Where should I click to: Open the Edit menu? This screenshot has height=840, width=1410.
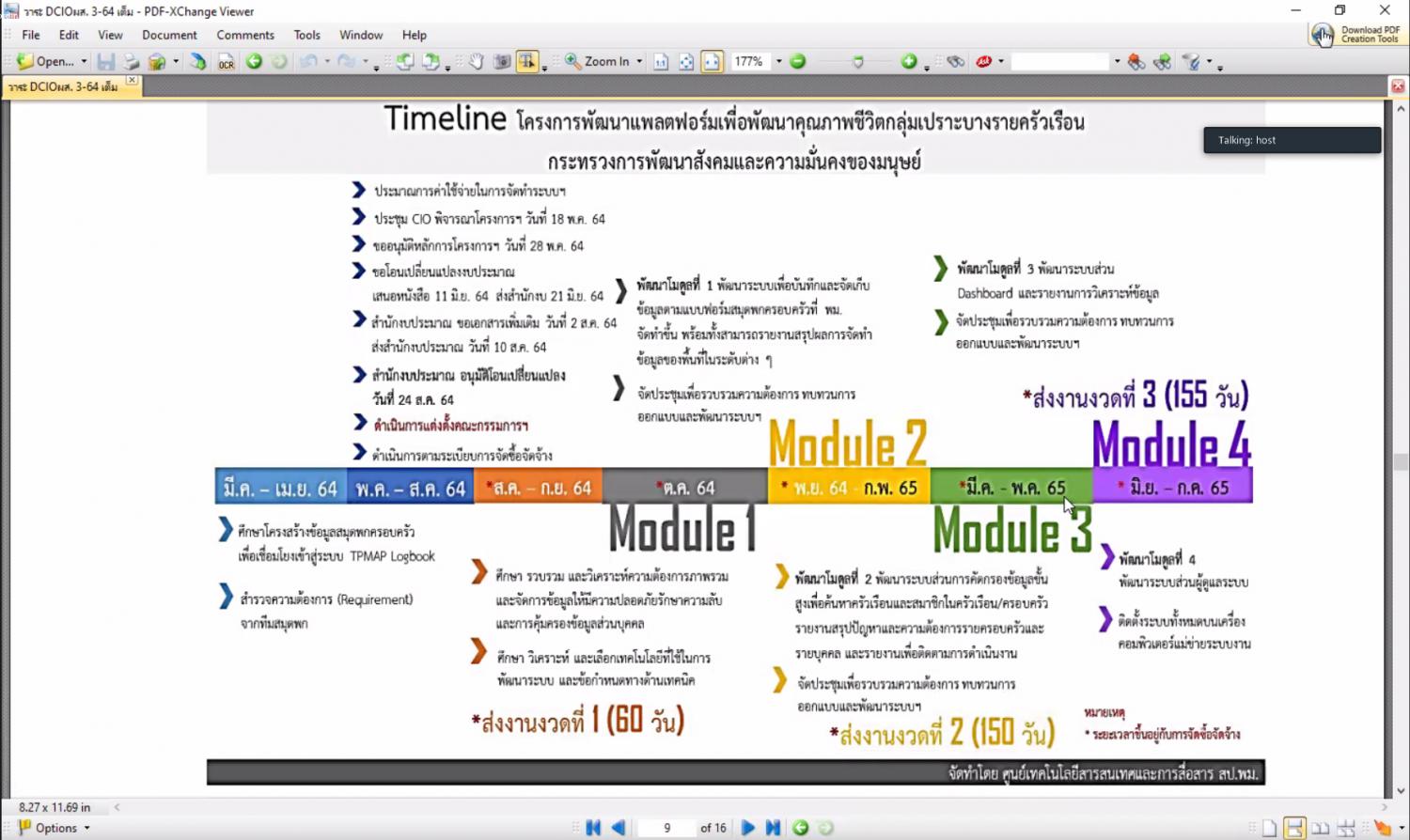[69, 35]
